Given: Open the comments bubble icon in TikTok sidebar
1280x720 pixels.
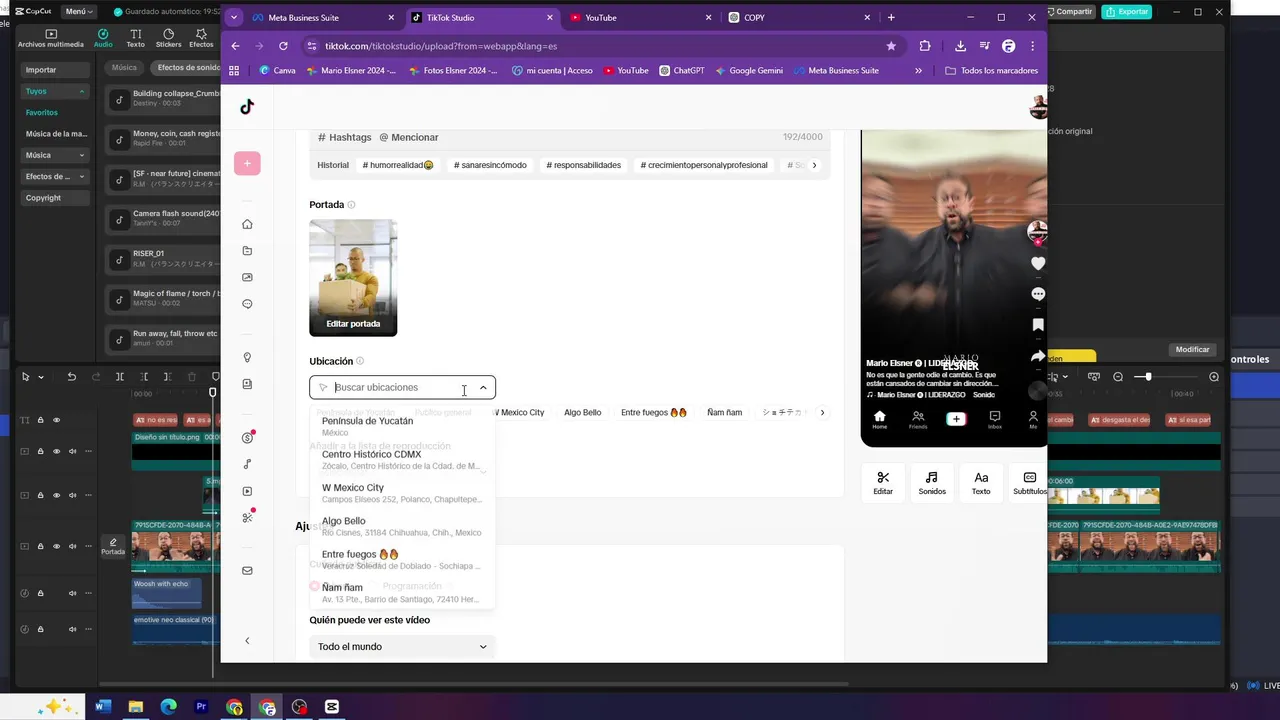Looking at the screenshot, I should pos(247,304).
